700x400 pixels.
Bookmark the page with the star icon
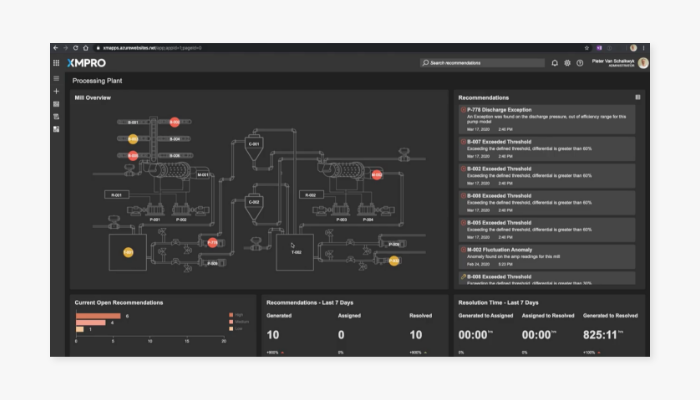[587, 48]
